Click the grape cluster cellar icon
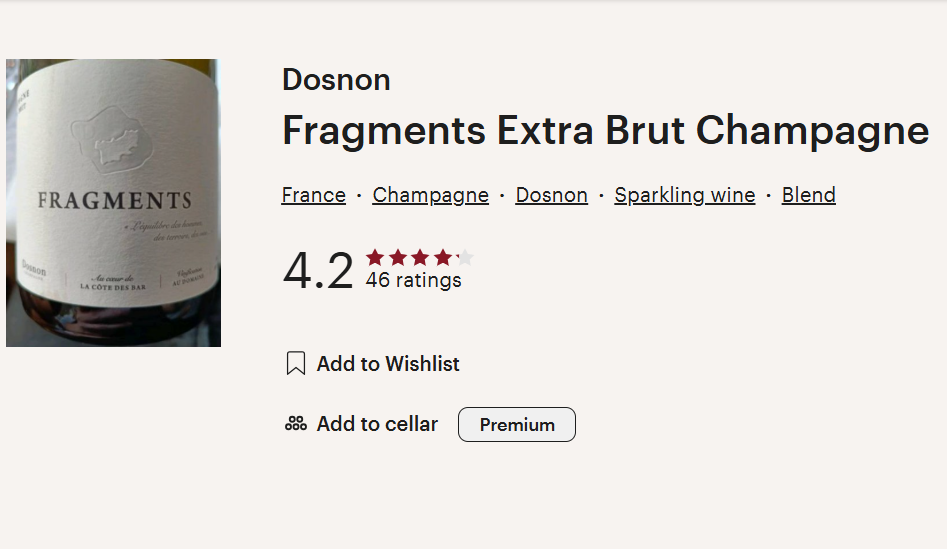This screenshot has width=947, height=550. 295,424
